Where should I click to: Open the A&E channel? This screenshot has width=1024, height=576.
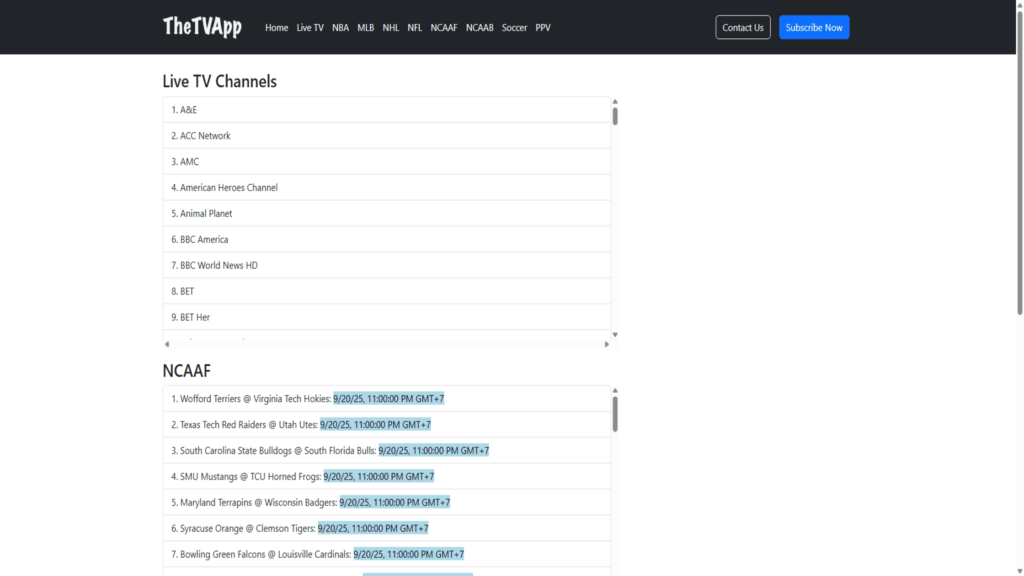coord(189,110)
